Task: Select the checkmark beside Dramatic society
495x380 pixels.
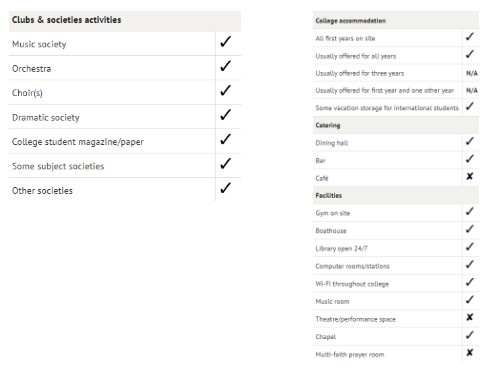Action: point(226,115)
